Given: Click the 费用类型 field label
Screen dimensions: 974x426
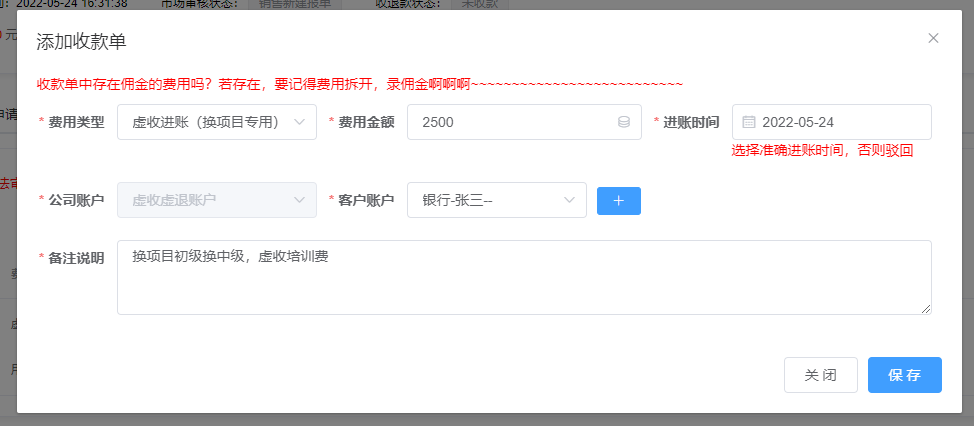Looking at the screenshot, I should 76,122.
